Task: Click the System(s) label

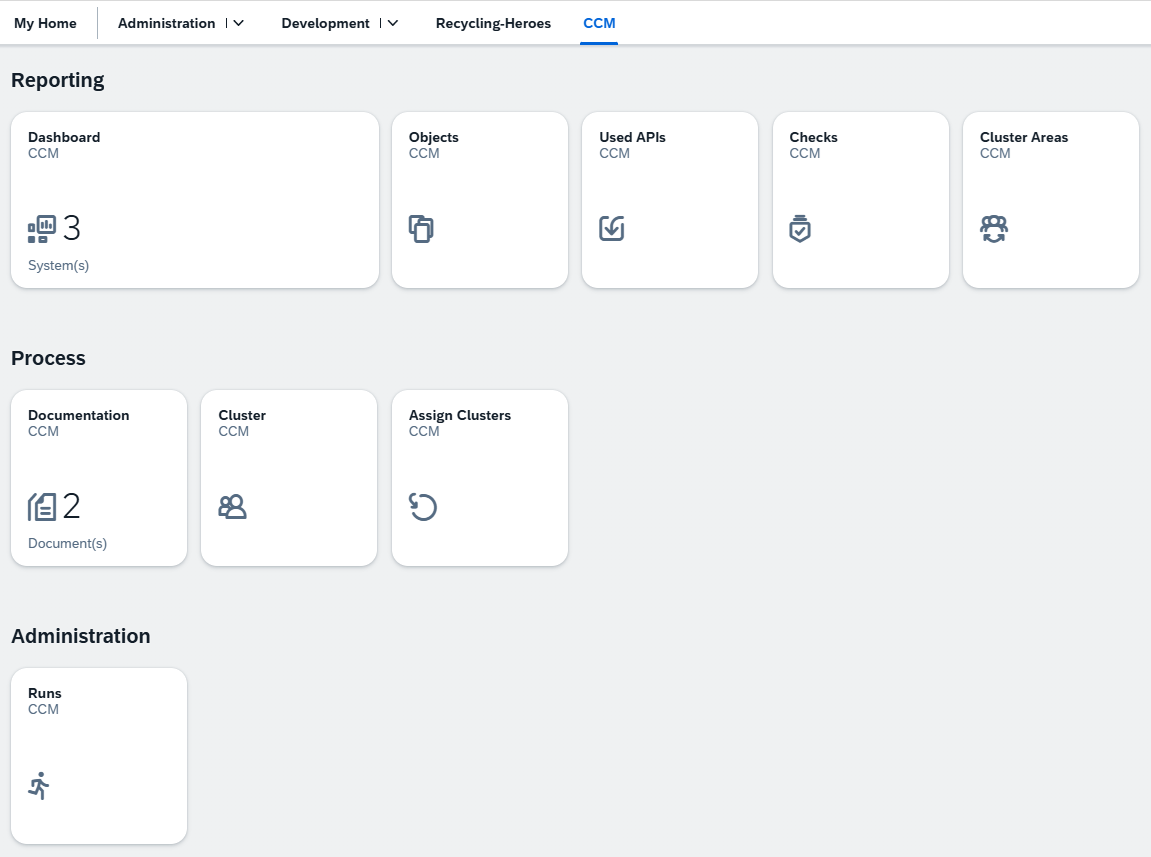Action: pyautogui.click(x=59, y=266)
